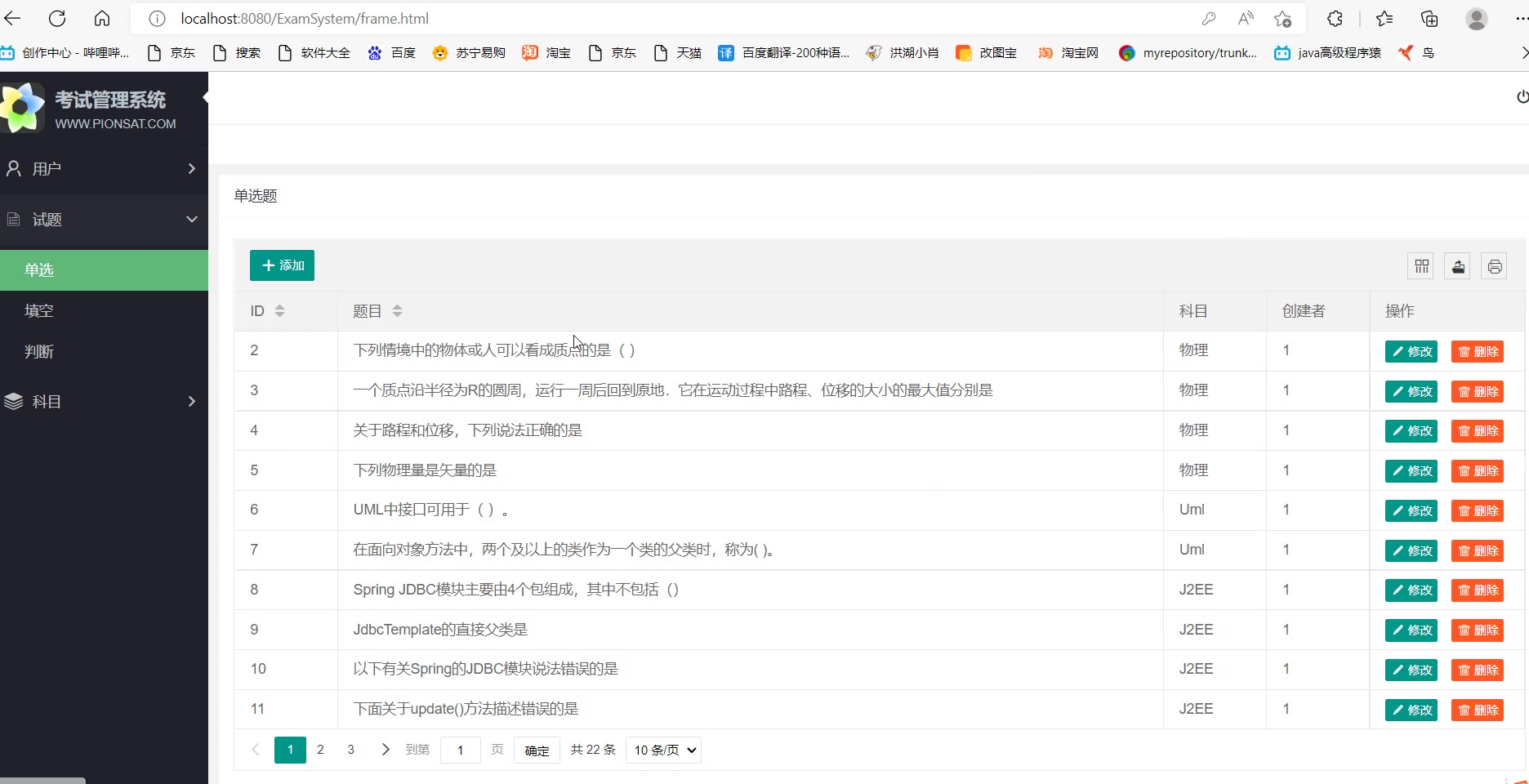Click the question text 下列物理量是矢量的是
The width and height of the screenshot is (1529, 784).
coord(425,470)
